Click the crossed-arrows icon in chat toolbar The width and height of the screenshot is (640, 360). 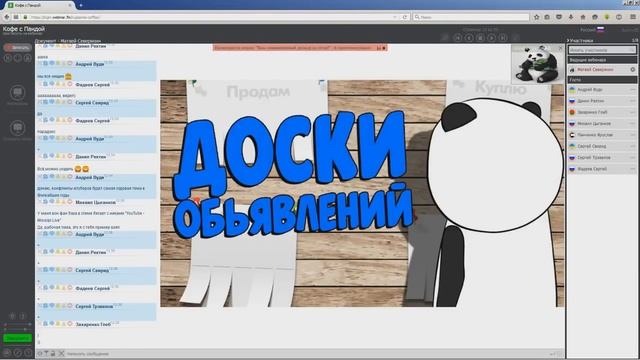point(61,353)
